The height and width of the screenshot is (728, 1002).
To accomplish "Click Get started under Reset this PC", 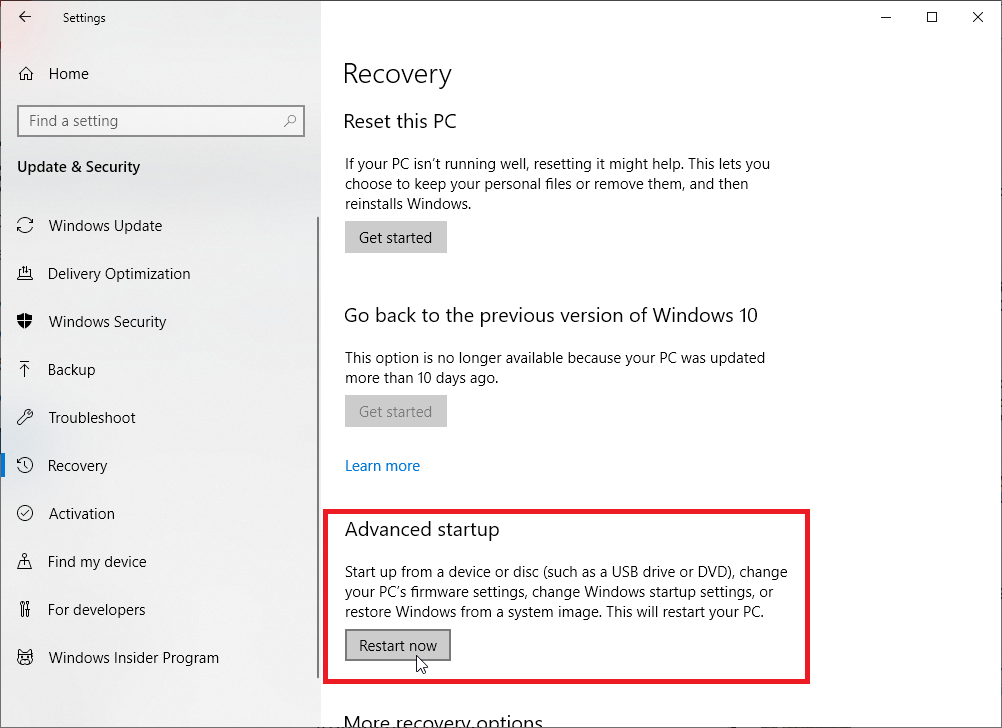I will 395,238.
